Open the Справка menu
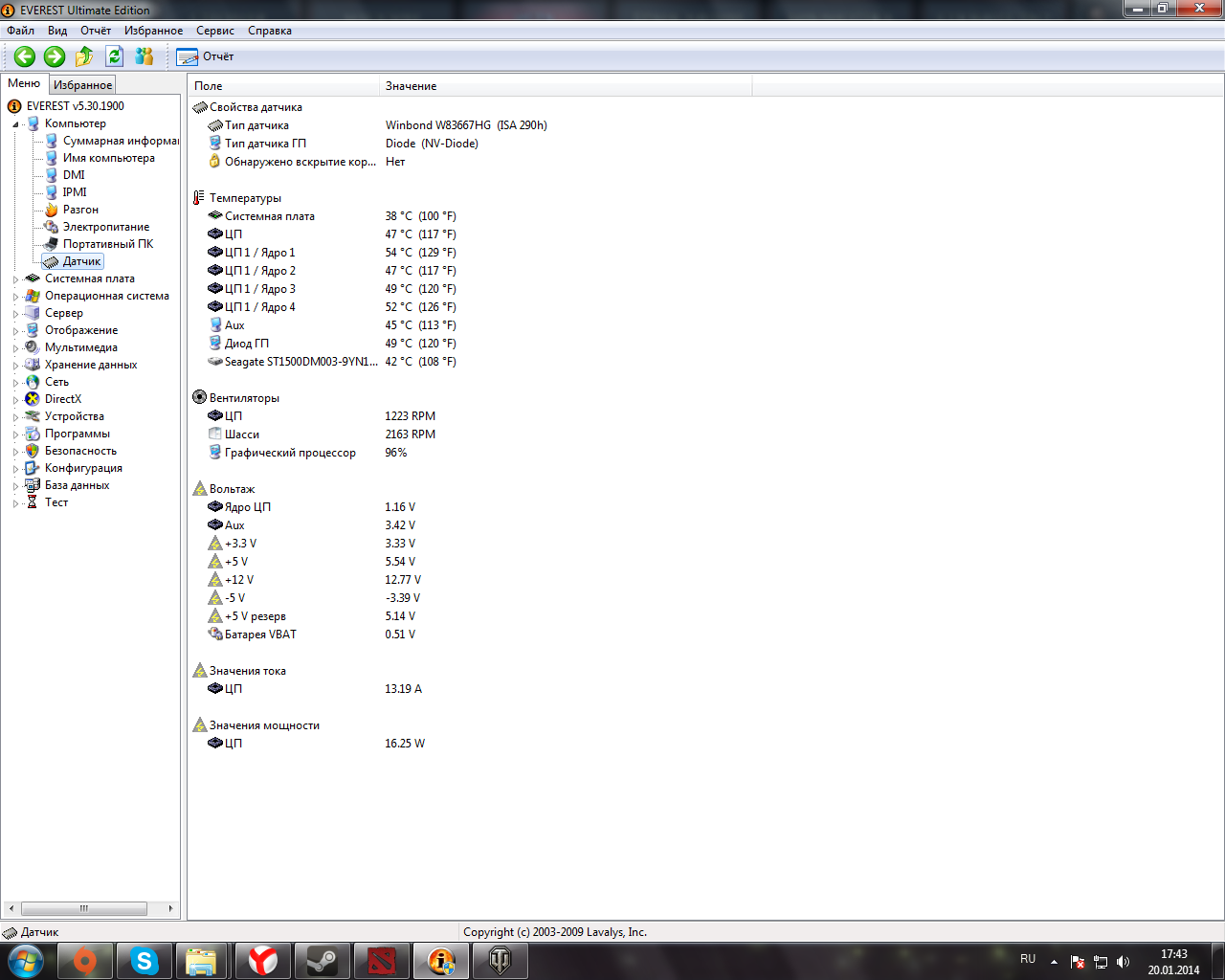This screenshot has width=1225, height=980. pos(270,31)
